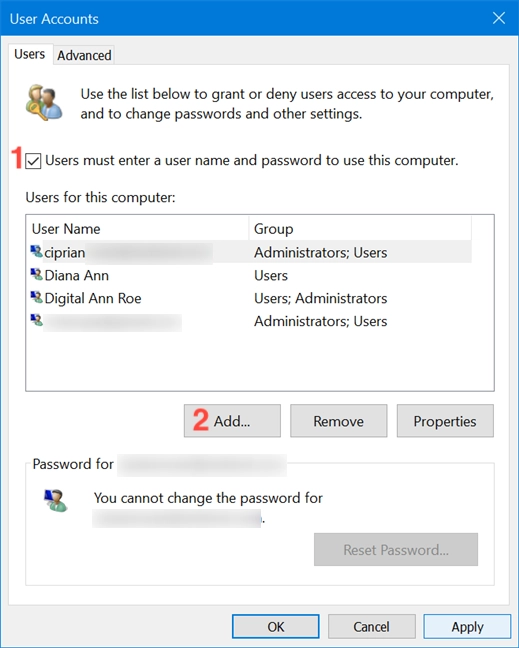Click the Remove button
This screenshot has height=648, width=519.
pyautogui.click(x=338, y=421)
